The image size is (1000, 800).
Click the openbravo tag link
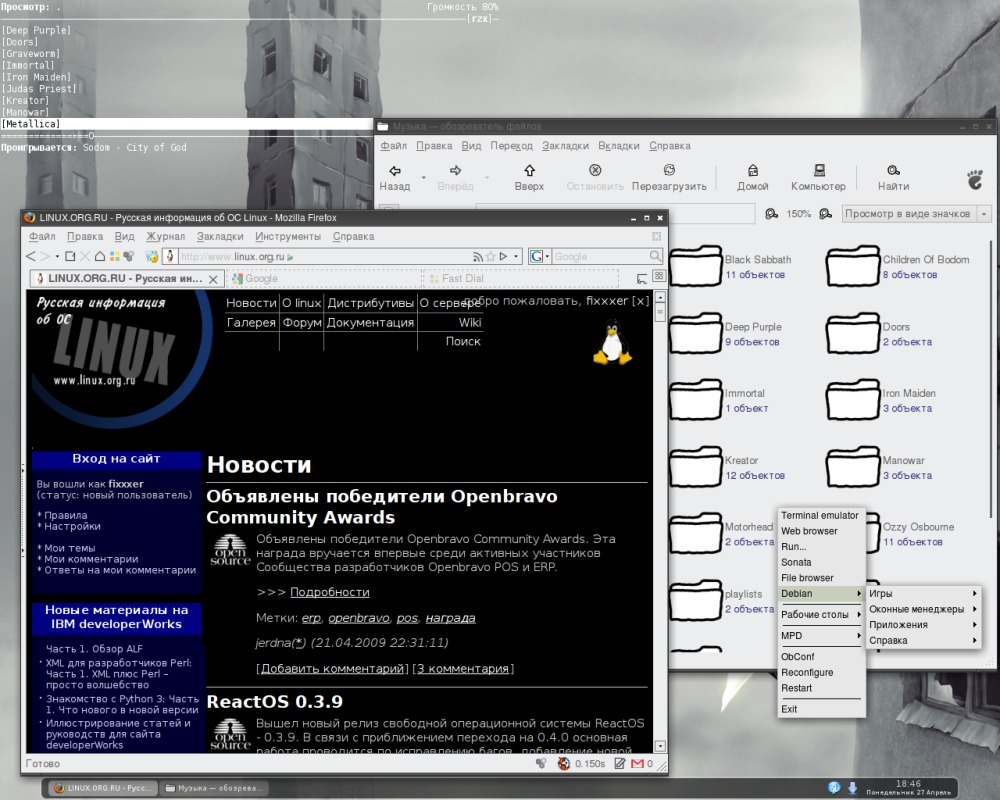point(358,618)
